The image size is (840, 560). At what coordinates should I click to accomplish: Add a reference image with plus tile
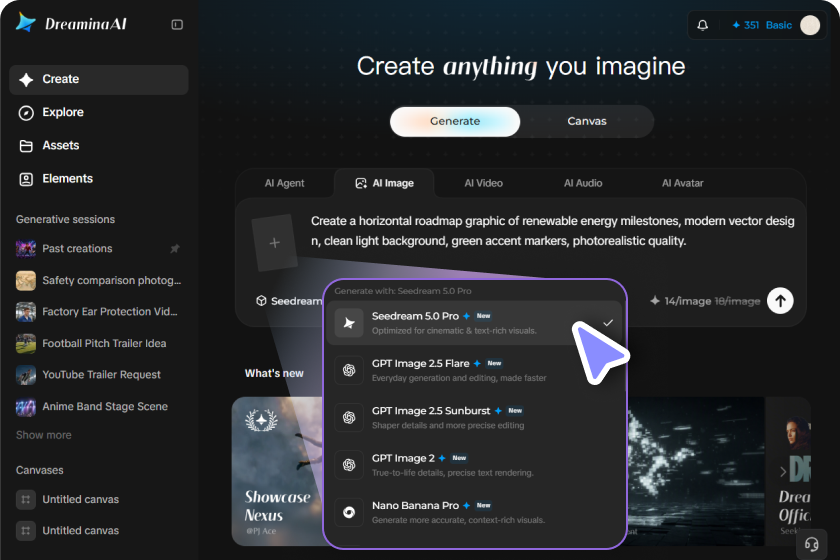coord(274,243)
